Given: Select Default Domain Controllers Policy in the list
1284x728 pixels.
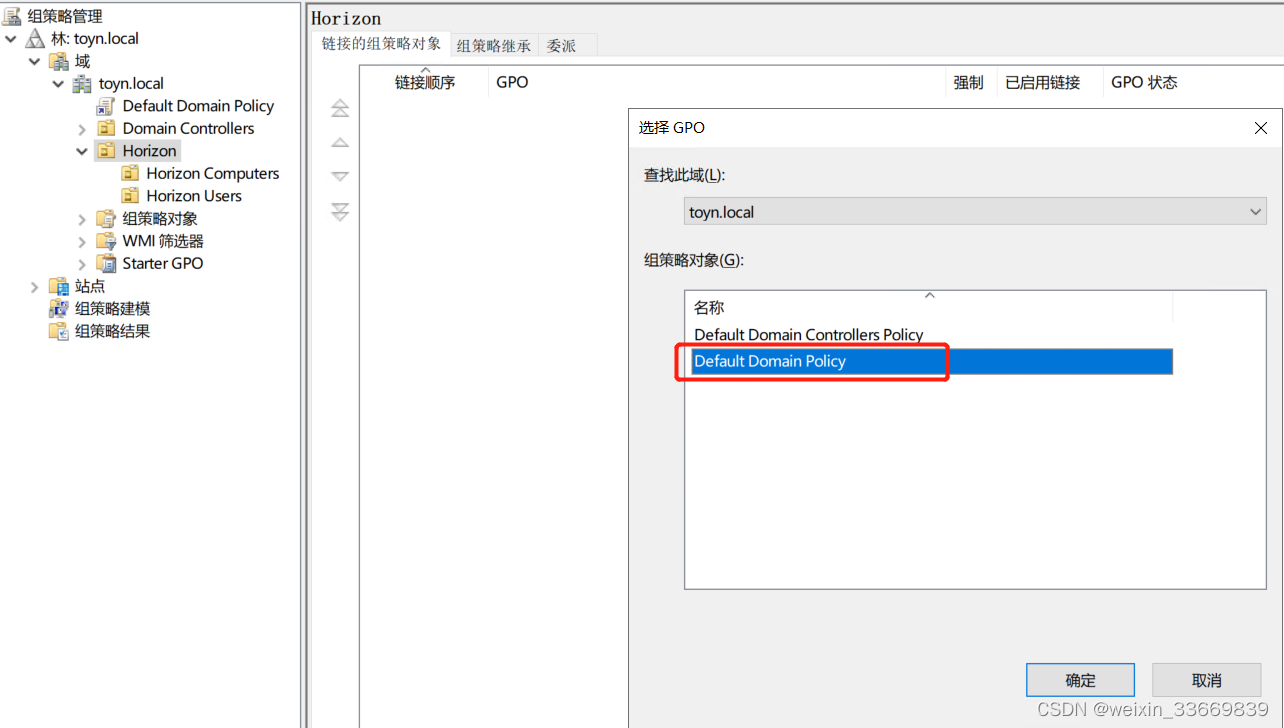Looking at the screenshot, I should (809, 335).
